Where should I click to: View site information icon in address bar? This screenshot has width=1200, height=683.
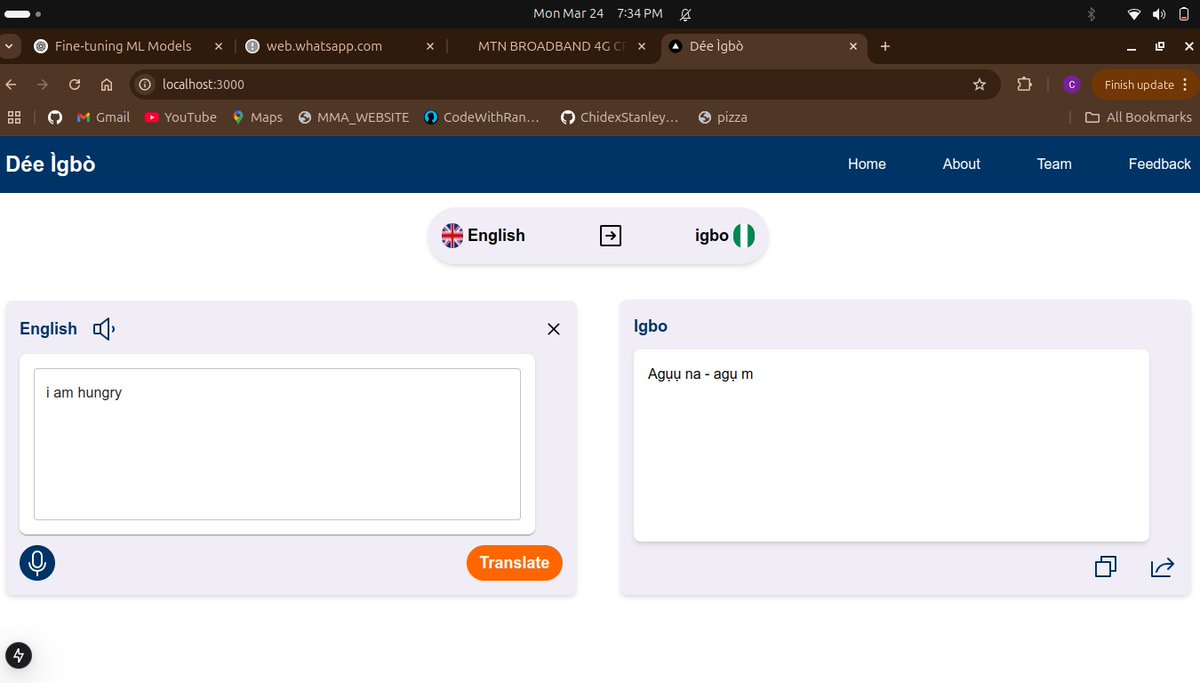[144, 85]
